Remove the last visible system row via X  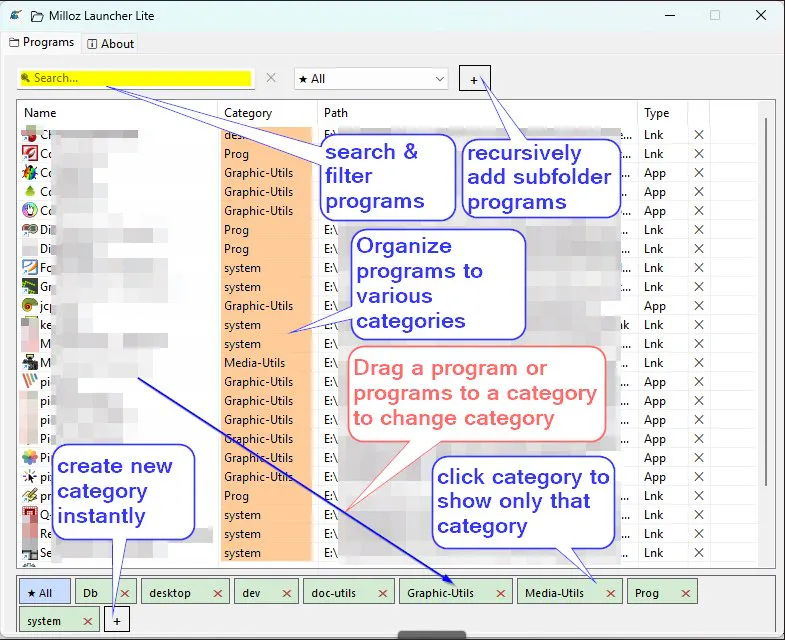click(699, 552)
